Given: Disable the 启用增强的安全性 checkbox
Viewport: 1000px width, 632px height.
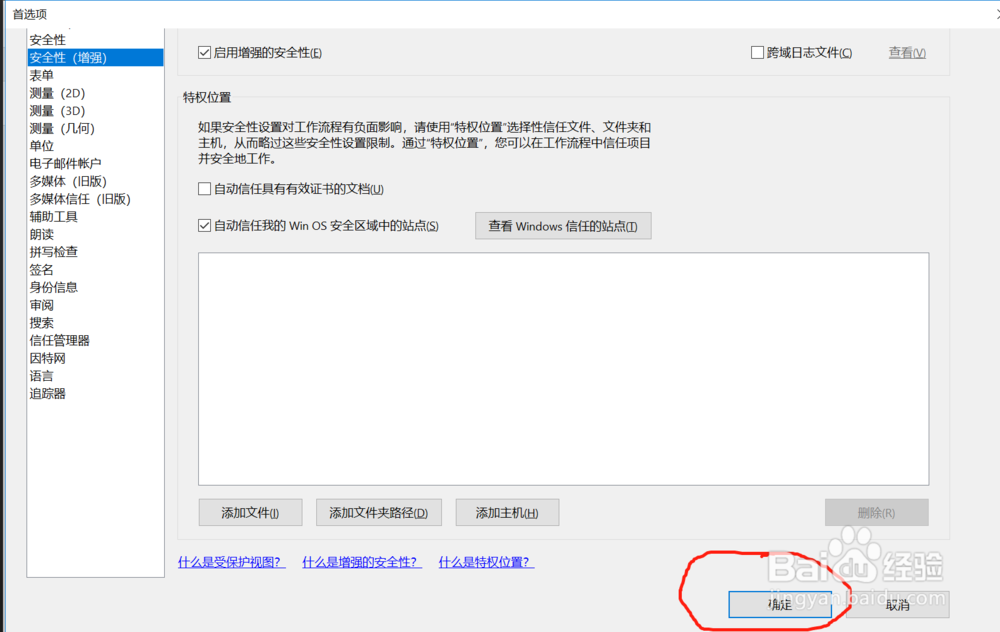Looking at the screenshot, I should pos(204,52).
